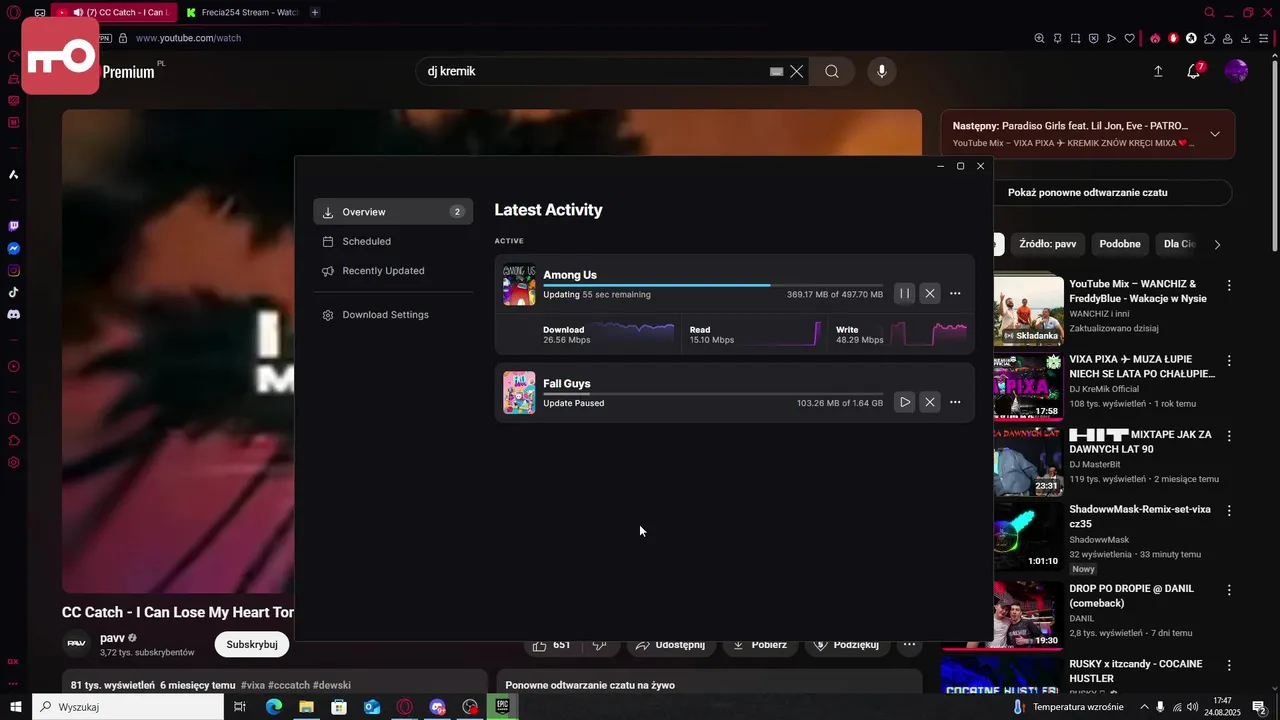Open Microsoft Edge from the taskbar
The image size is (1280, 720).
tap(273, 707)
